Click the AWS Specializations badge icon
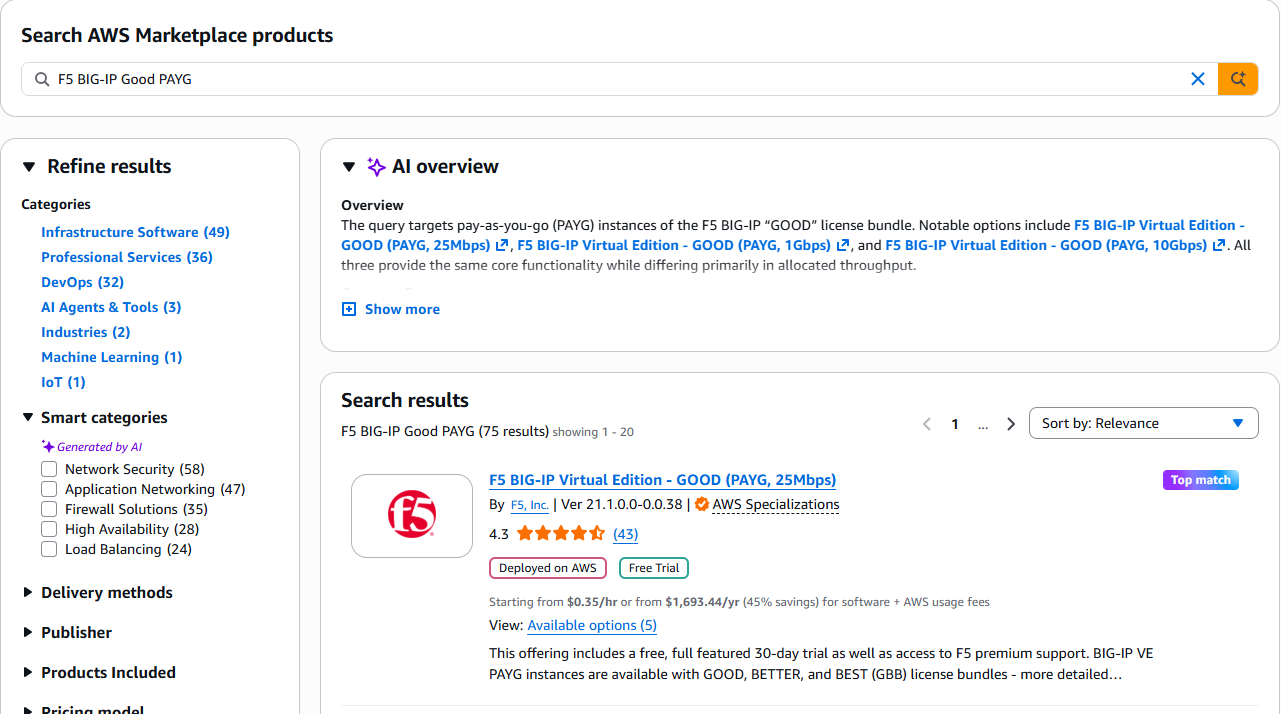This screenshot has width=1281, height=714. [x=702, y=505]
